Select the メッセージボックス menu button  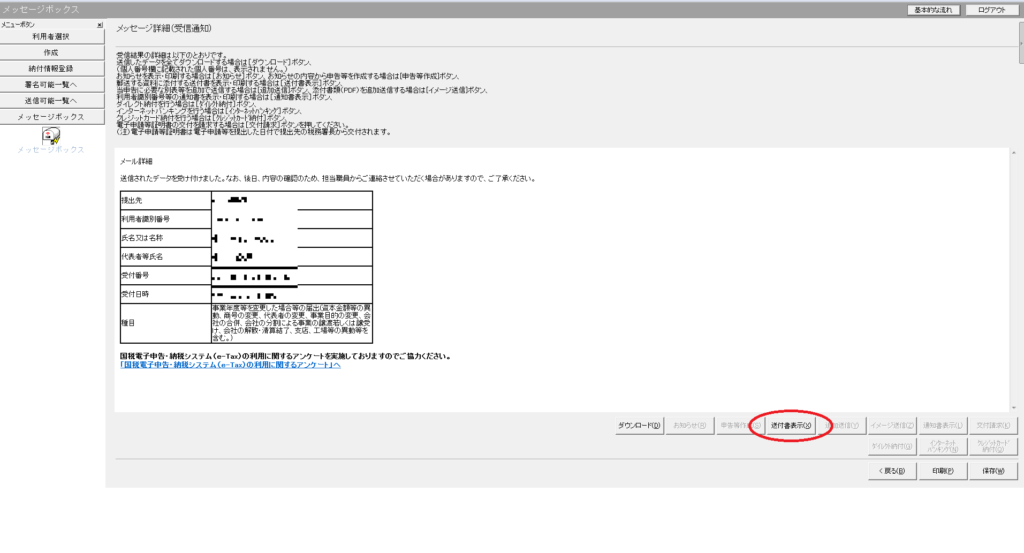[x=51, y=117]
